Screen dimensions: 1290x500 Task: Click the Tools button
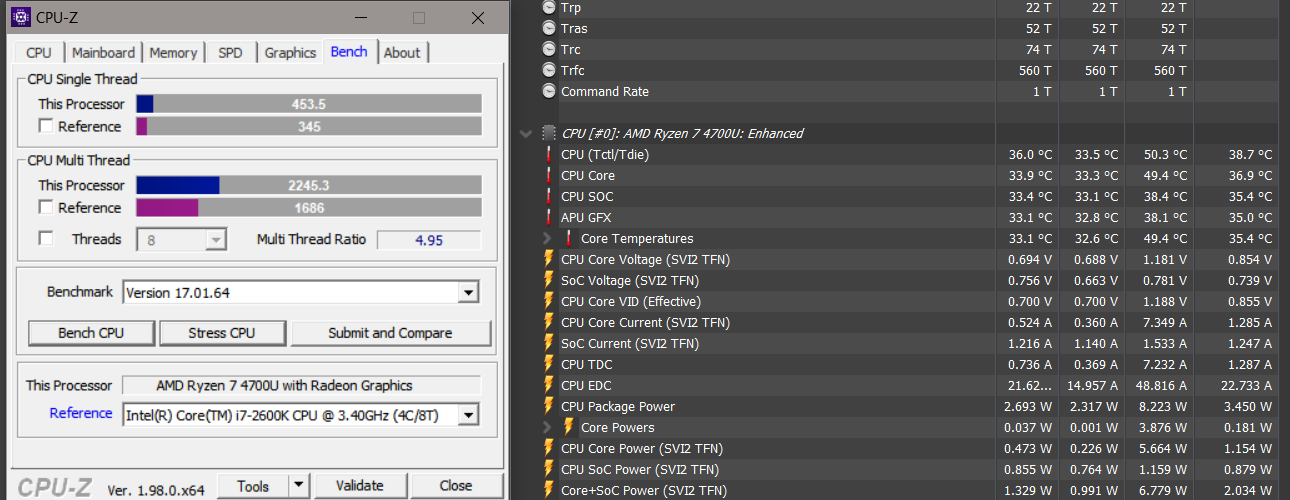pos(253,486)
